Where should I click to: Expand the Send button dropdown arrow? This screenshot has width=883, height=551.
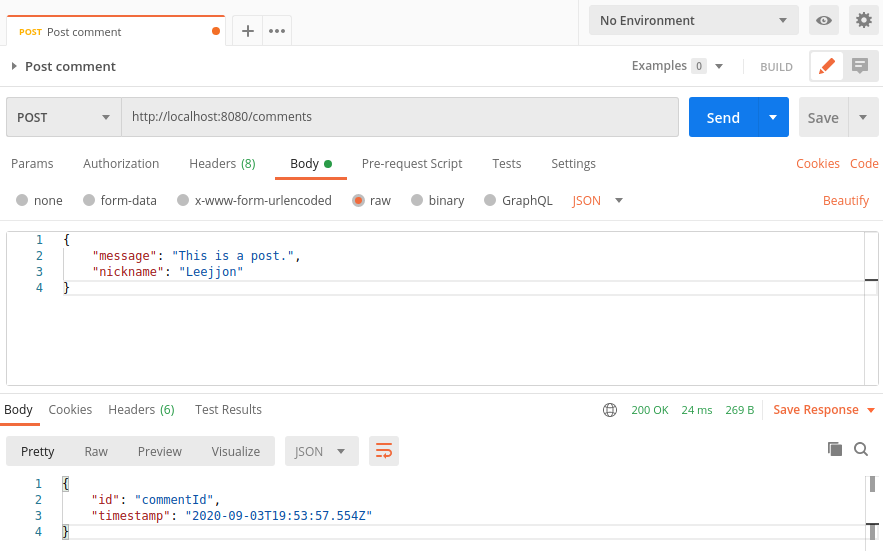(x=773, y=117)
